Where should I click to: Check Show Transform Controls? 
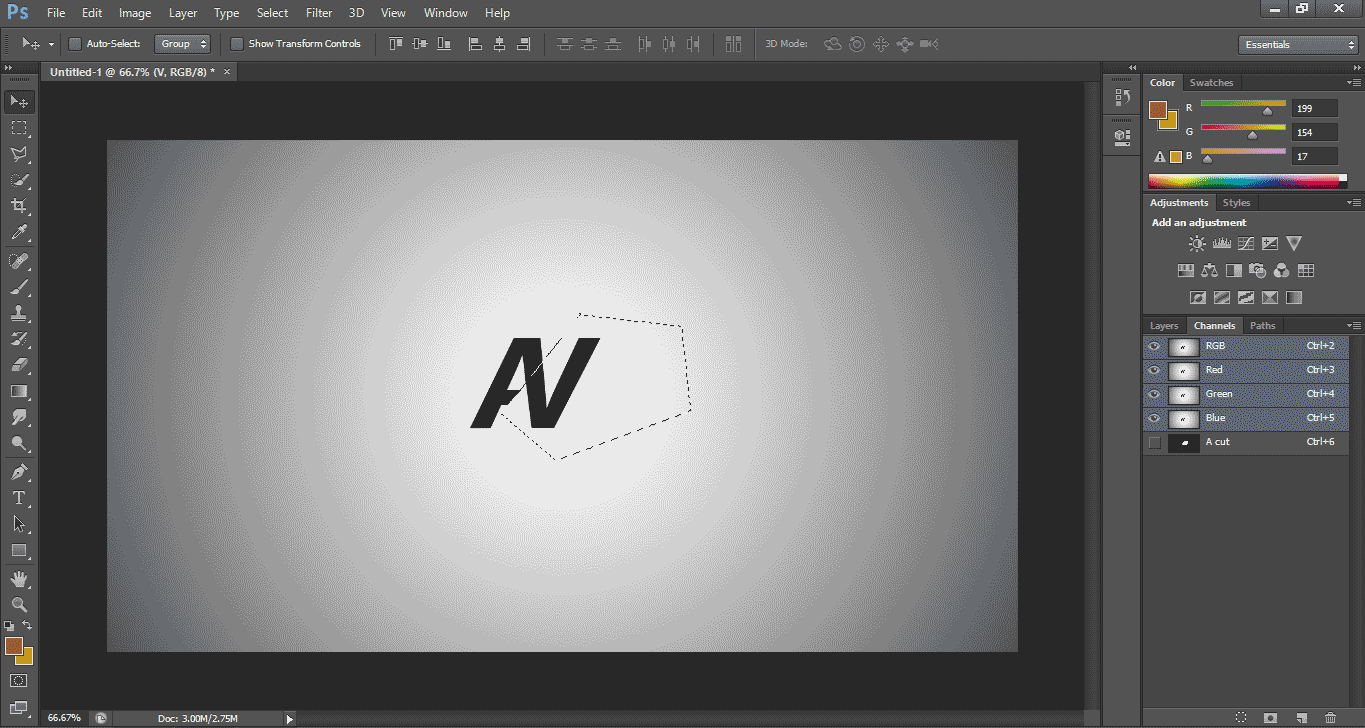click(236, 43)
